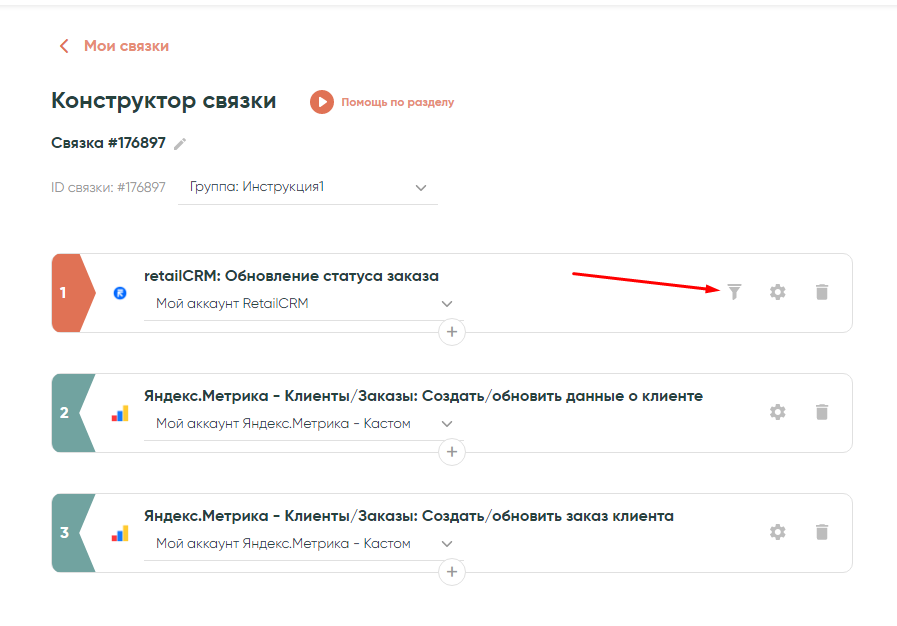Open Мой аккаунт RetailCRM account dropdown

click(446, 304)
